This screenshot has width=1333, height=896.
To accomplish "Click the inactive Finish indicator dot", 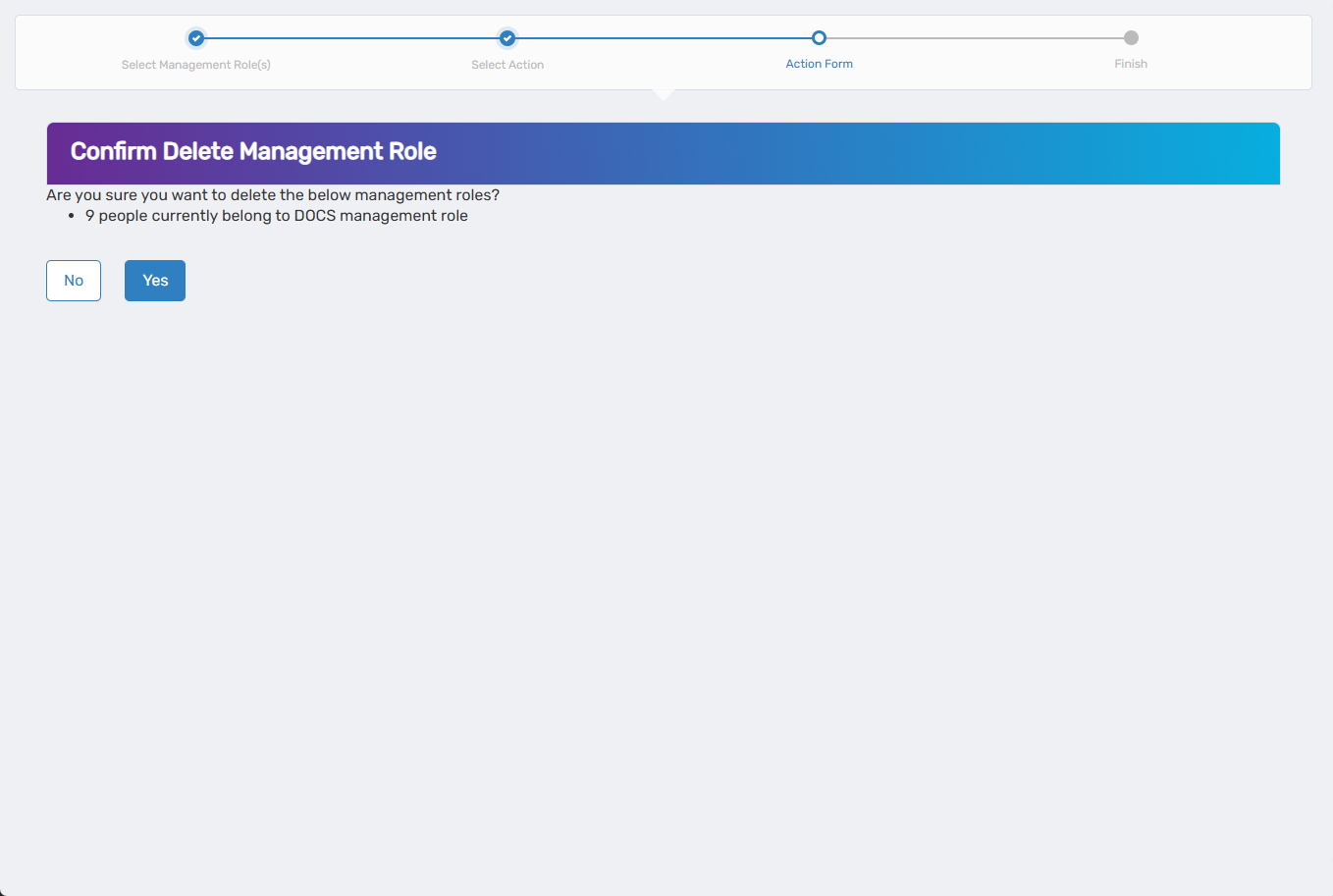I will pos(1131,38).
